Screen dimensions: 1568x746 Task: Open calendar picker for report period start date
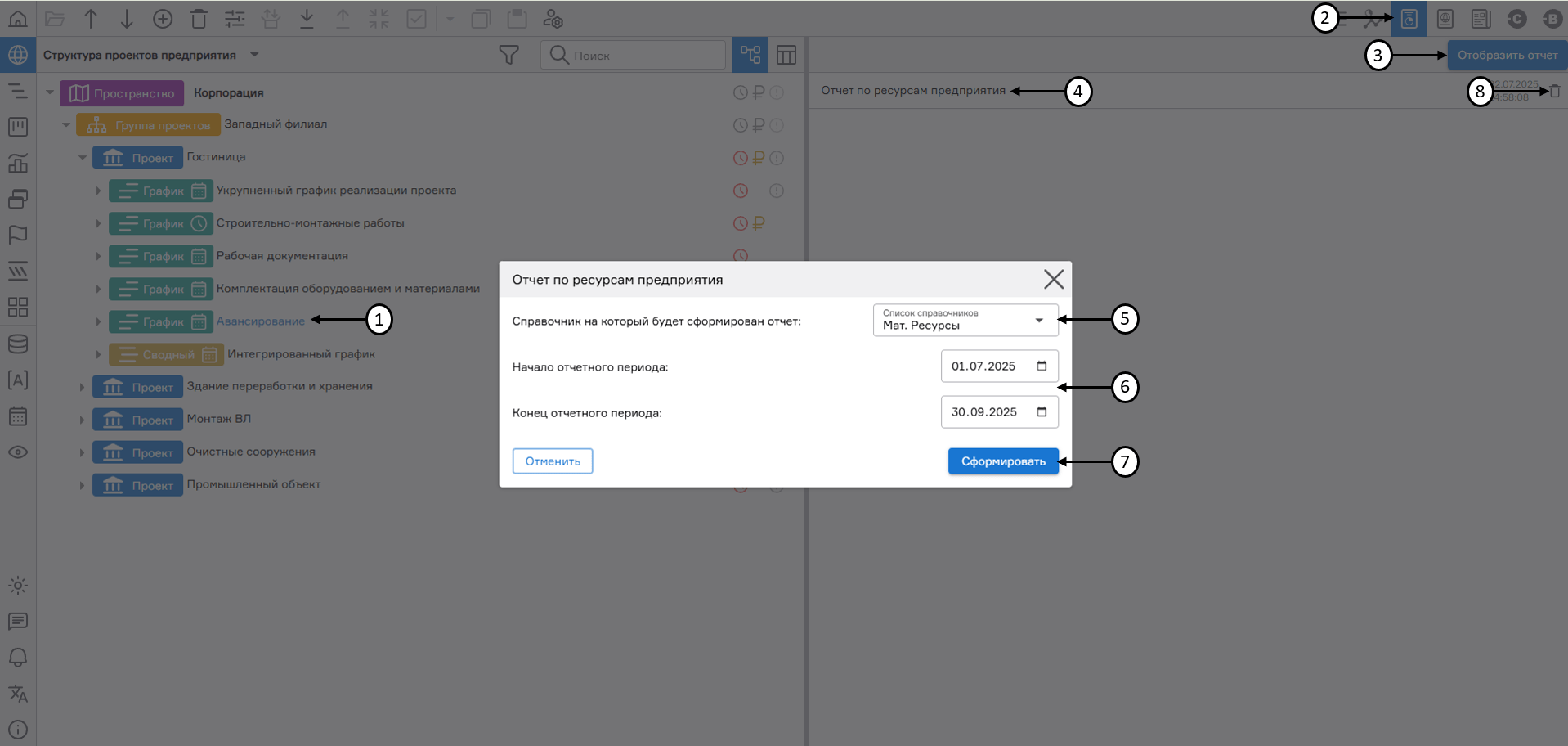pos(1042,366)
